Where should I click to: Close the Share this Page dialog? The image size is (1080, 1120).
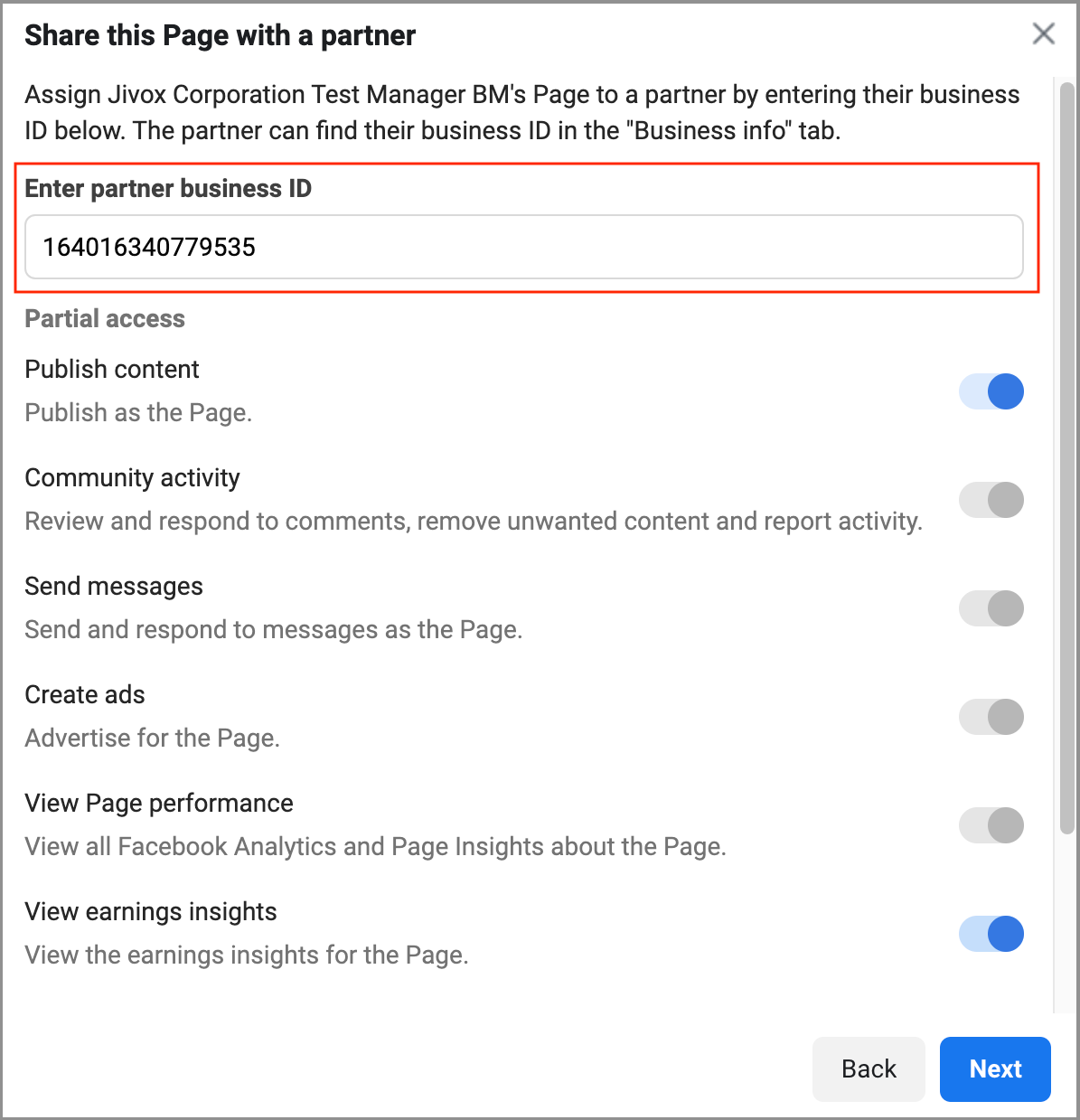click(1043, 34)
